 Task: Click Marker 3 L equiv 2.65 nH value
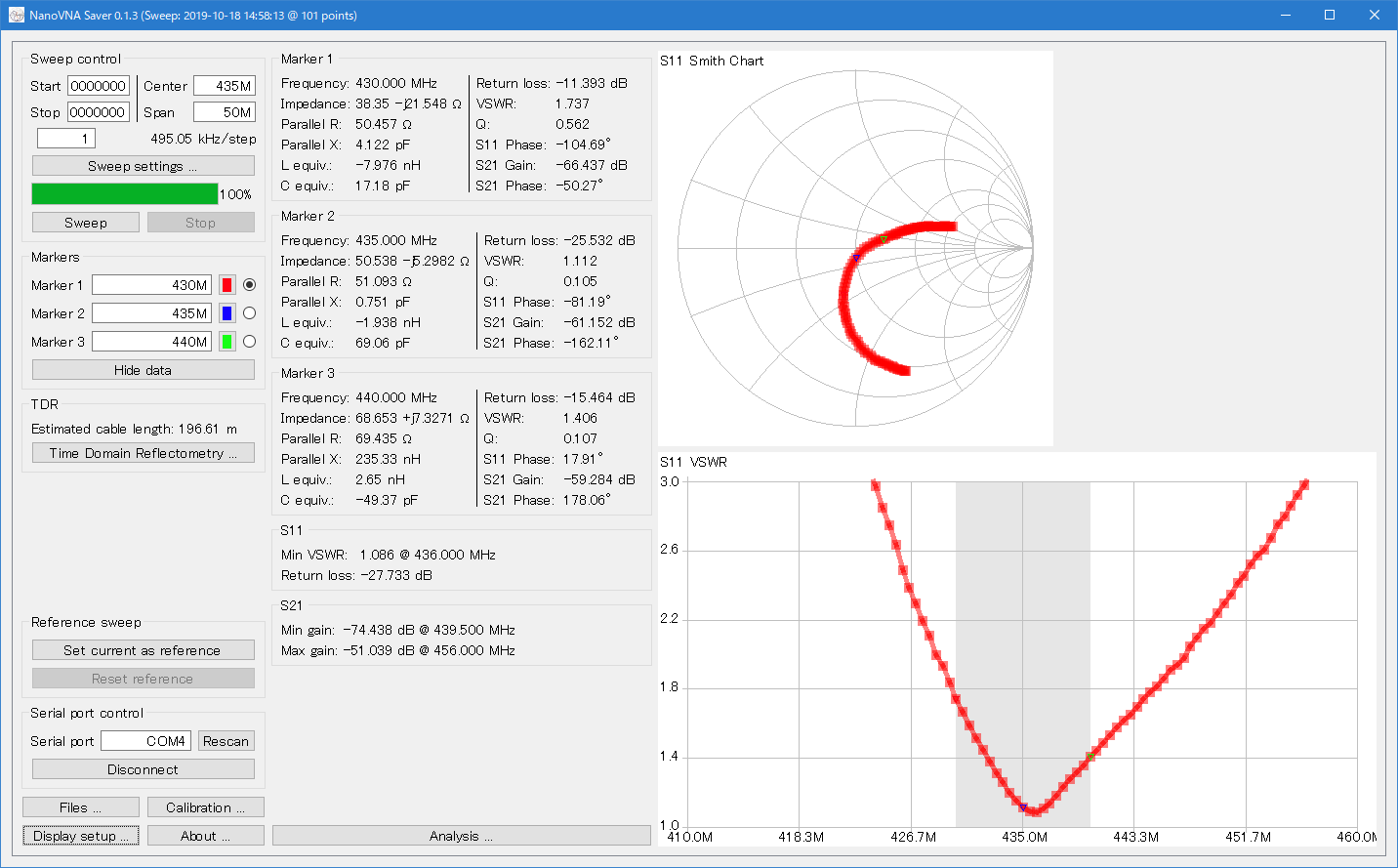click(381, 479)
